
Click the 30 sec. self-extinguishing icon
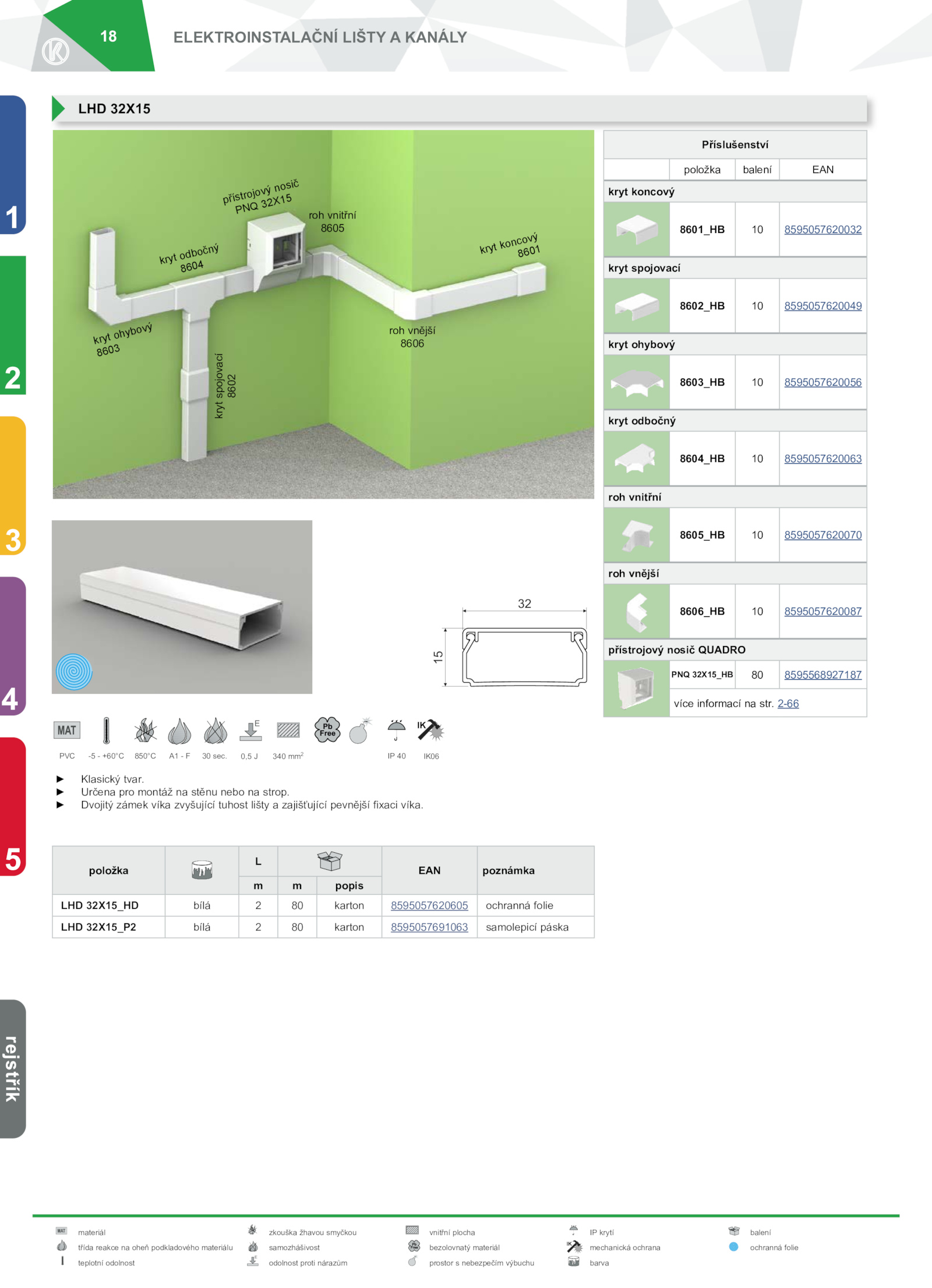click(x=215, y=731)
